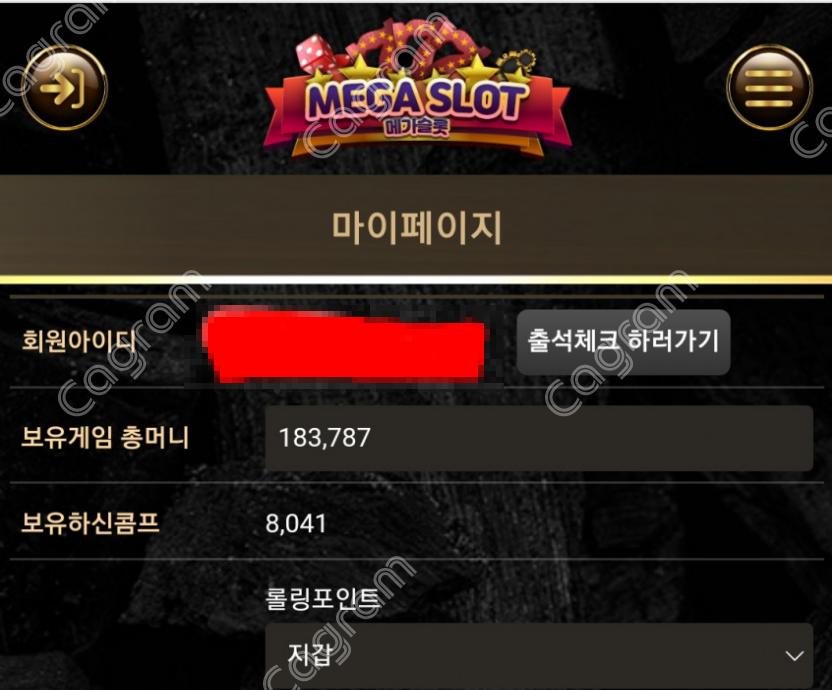Screen dimensions: 832x690
Task: Click the 회원아이디 label
Action: (x=79, y=341)
